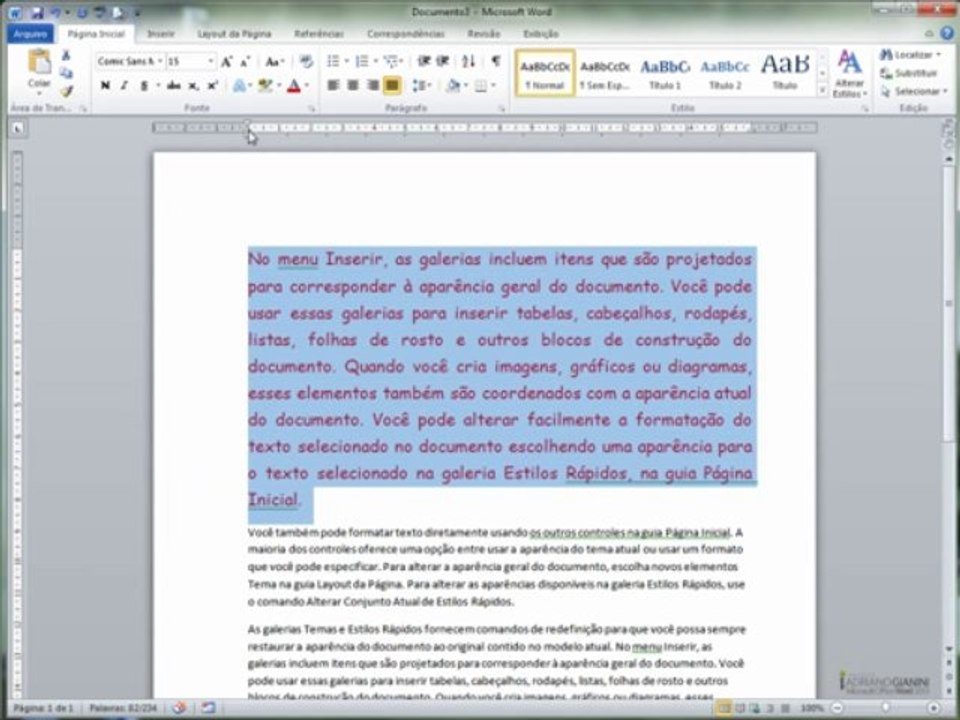Click the proofing errors icon in status bar

coord(179,708)
